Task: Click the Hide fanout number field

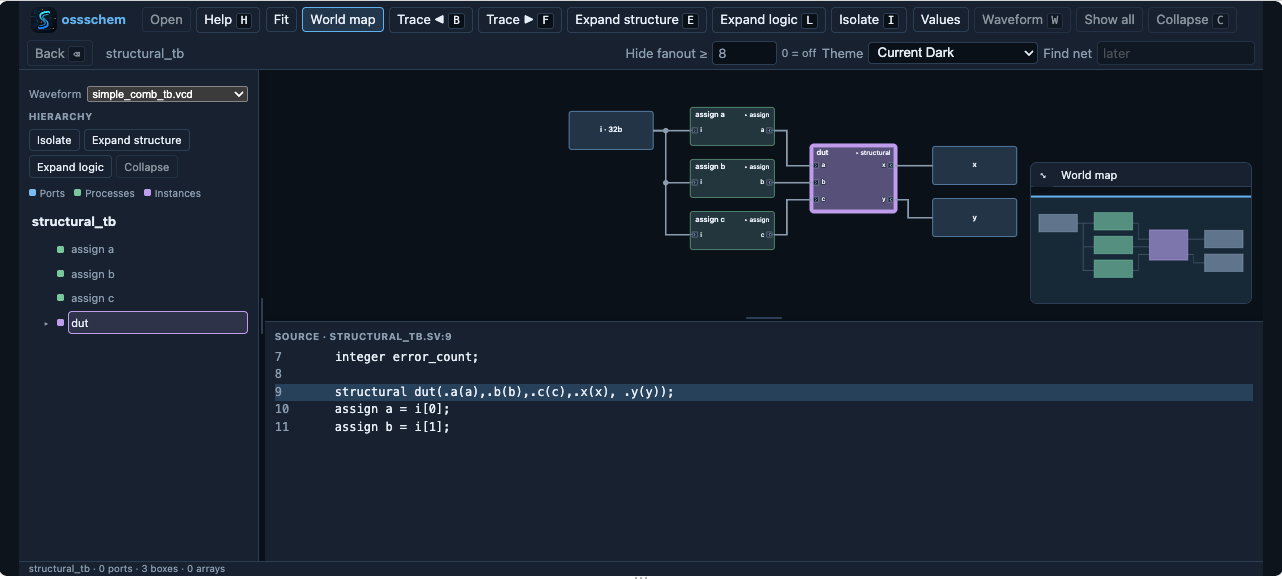Action: 744,53
